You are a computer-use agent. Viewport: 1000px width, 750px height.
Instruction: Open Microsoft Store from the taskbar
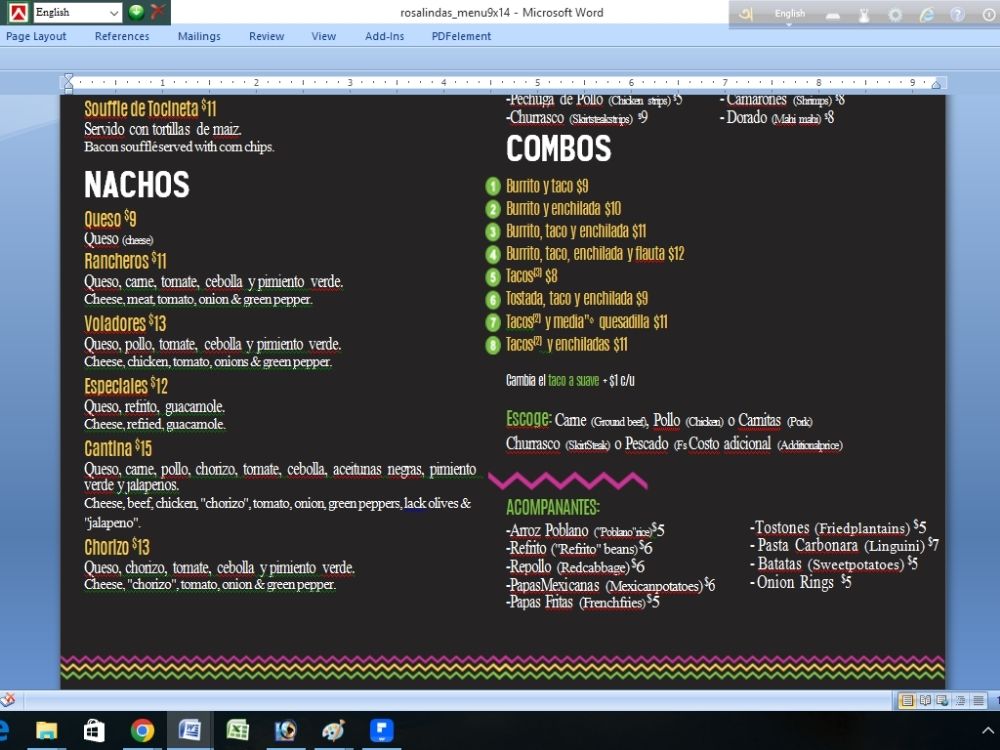coord(94,730)
